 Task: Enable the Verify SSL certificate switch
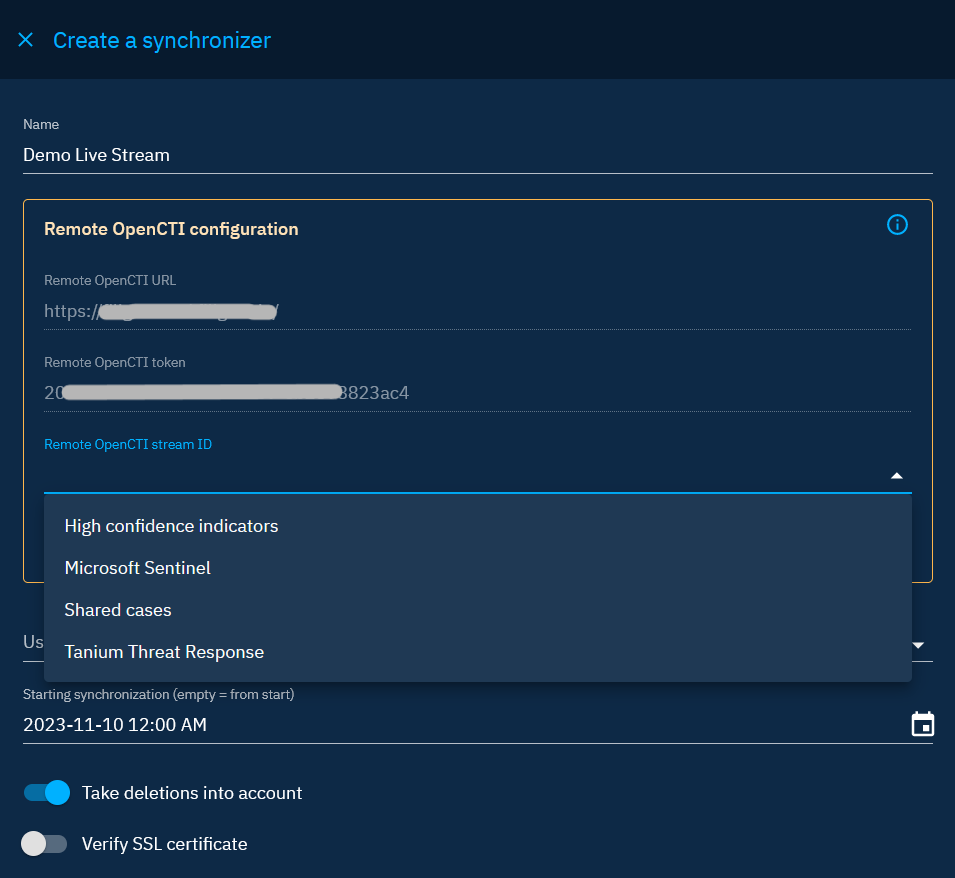click(x=44, y=844)
